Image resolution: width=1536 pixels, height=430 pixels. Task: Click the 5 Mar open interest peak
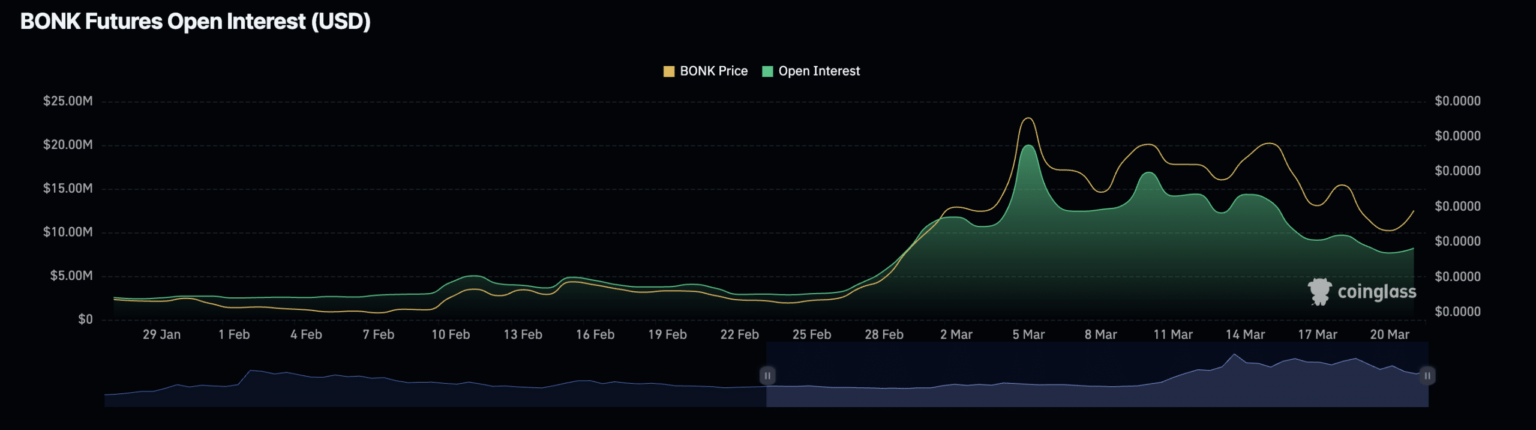pos(1027,147)
